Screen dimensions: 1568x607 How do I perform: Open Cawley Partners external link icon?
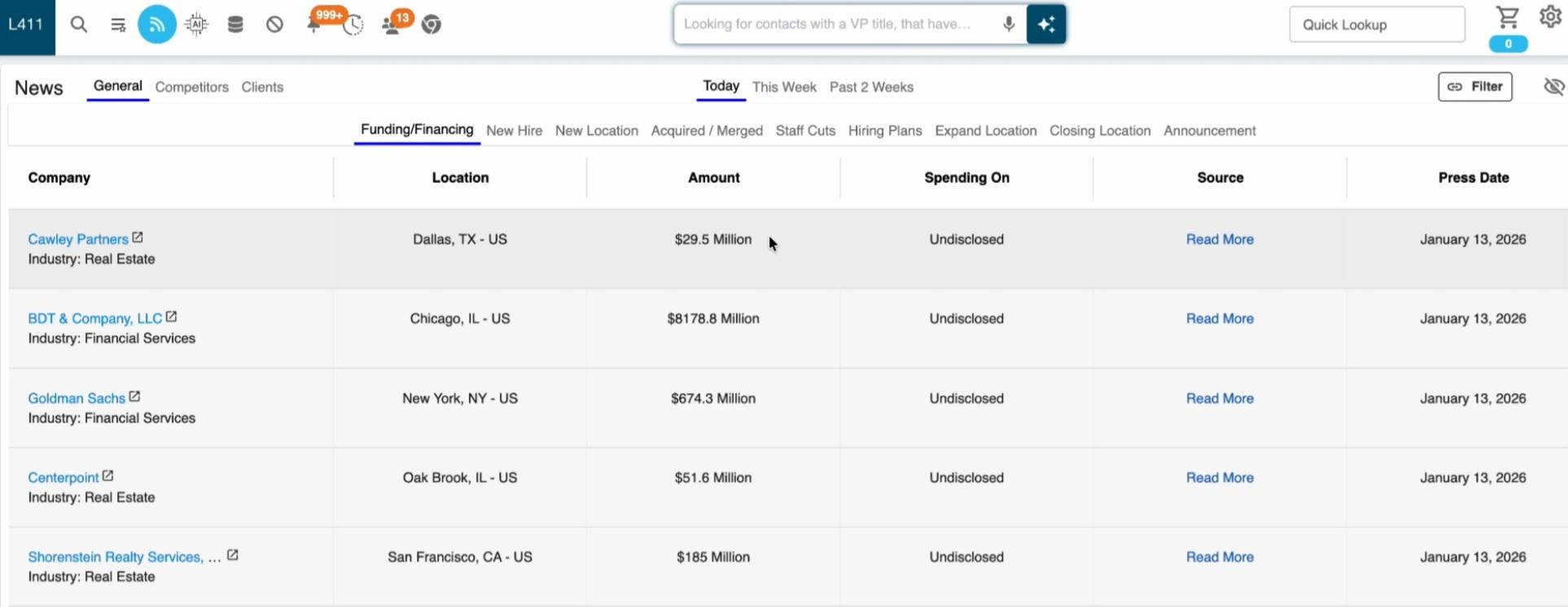tap(138, 238)
